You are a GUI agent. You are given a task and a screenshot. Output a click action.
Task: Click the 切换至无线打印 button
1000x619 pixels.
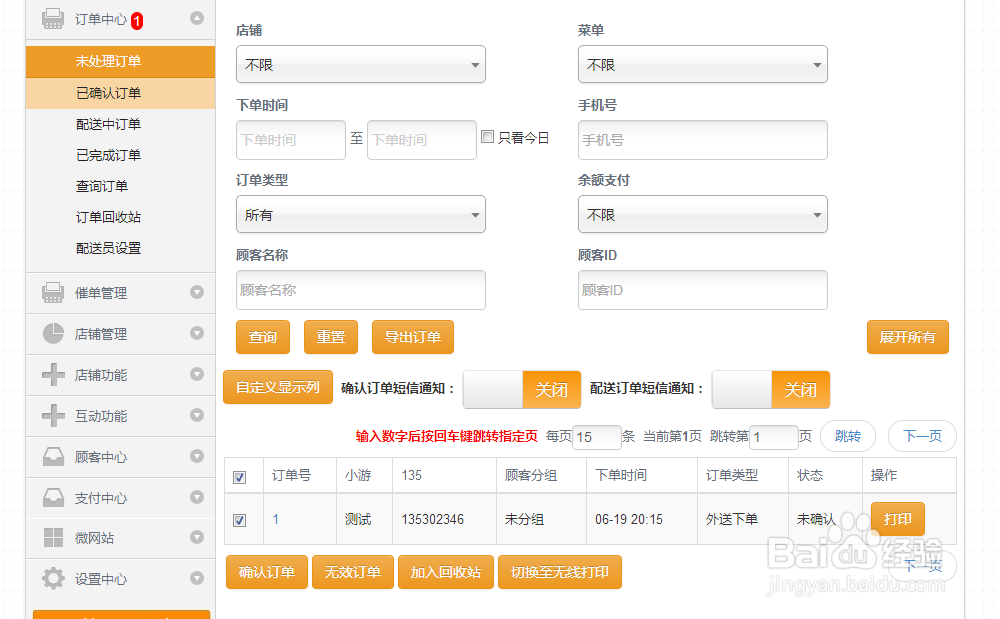coord(559,572)
